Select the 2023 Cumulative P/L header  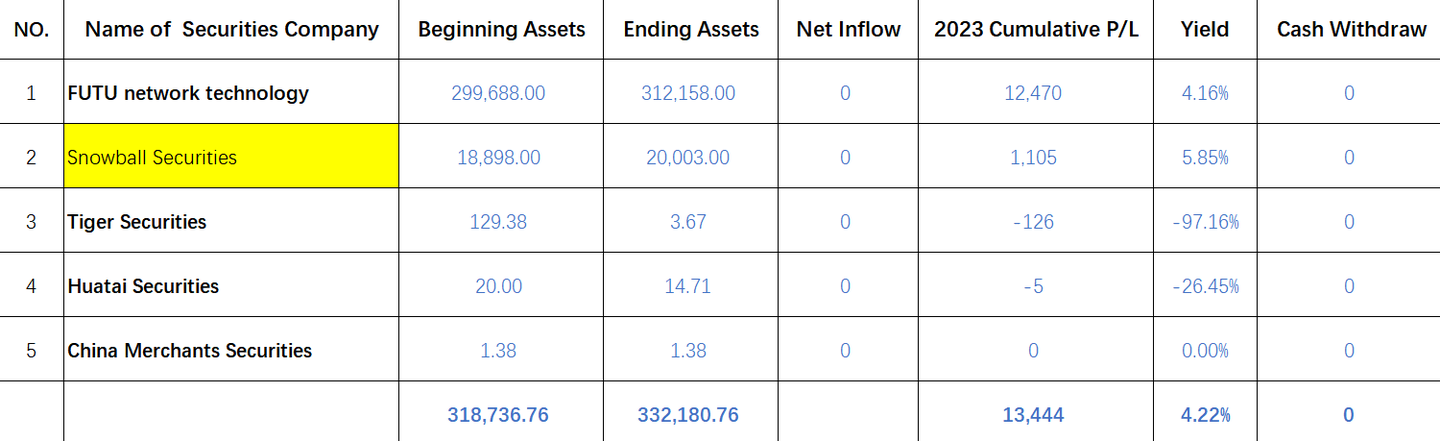click(x=1035, y=29)
